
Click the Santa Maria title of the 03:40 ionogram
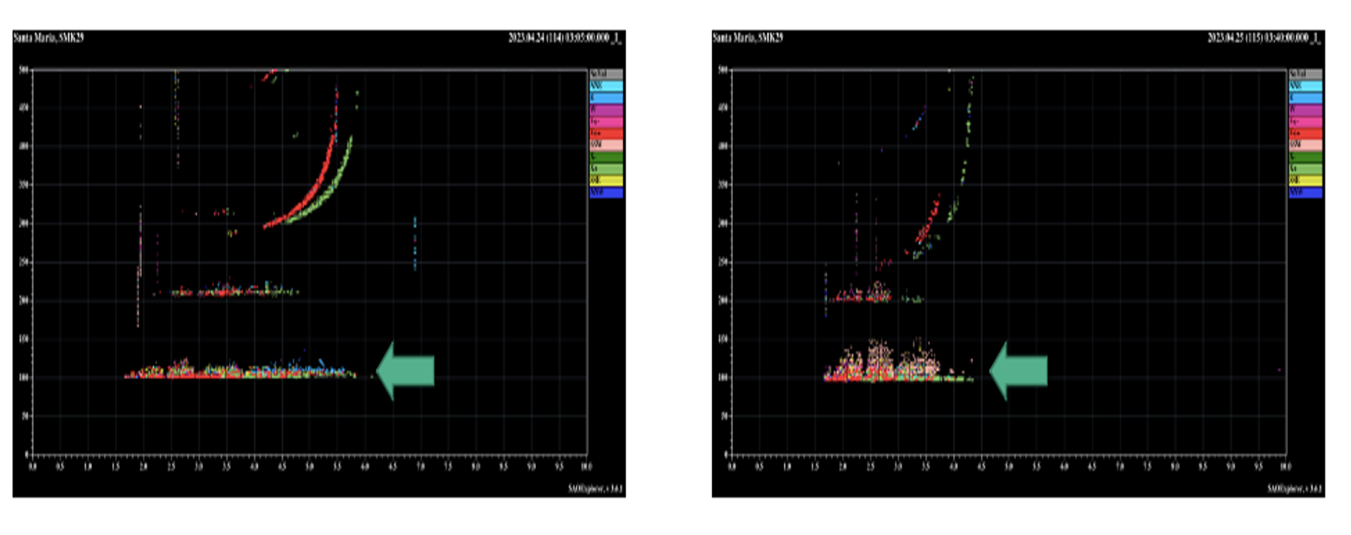(x=747, y=38)
